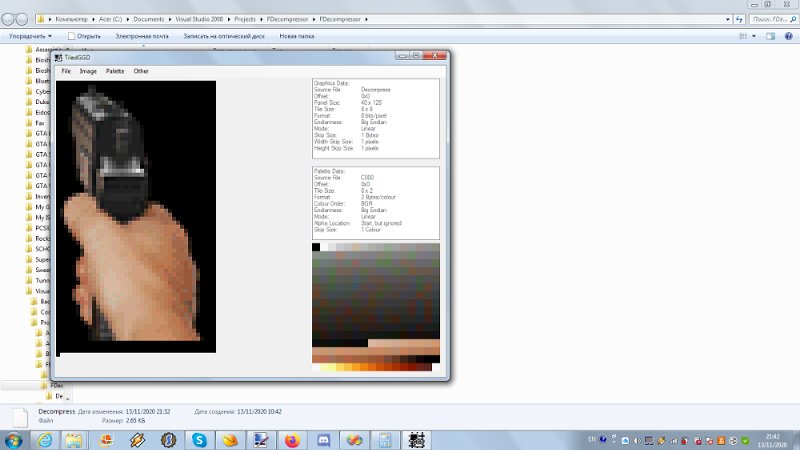This screenshot has height=450, width=800.
Task: Select the PCSX folder in the tree
Action: pyautogui.click(x=38, y=228)
